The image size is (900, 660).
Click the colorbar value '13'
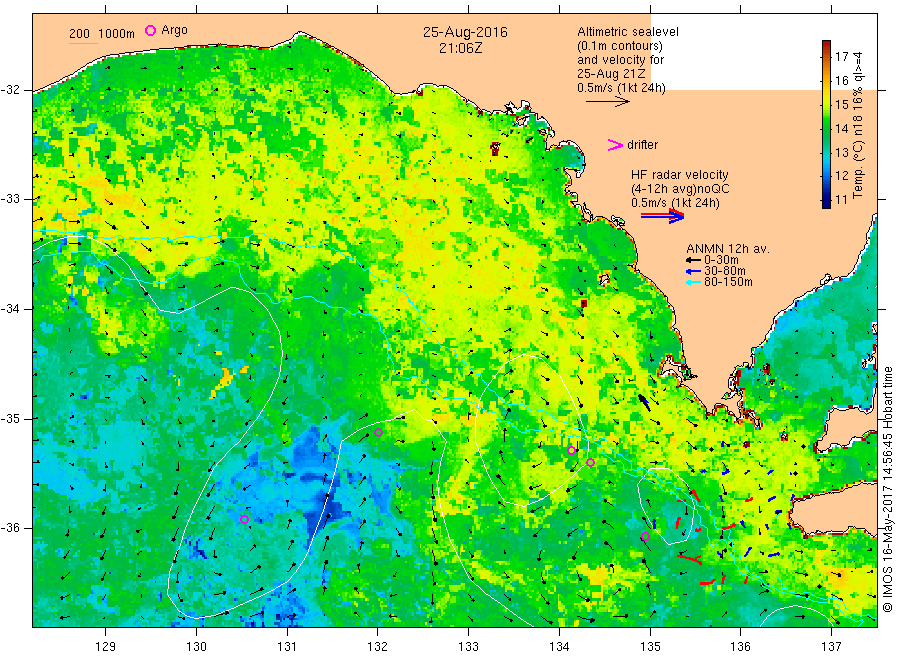coord(841,152)
